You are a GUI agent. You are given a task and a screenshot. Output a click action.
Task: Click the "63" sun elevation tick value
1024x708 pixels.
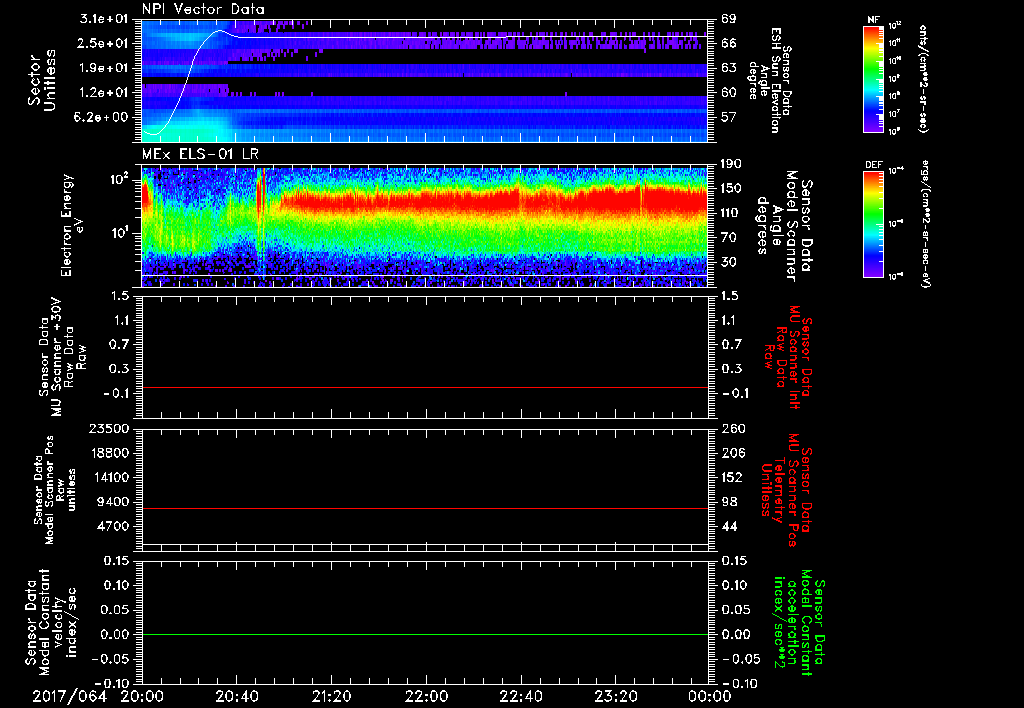click(x=729, y=68)
